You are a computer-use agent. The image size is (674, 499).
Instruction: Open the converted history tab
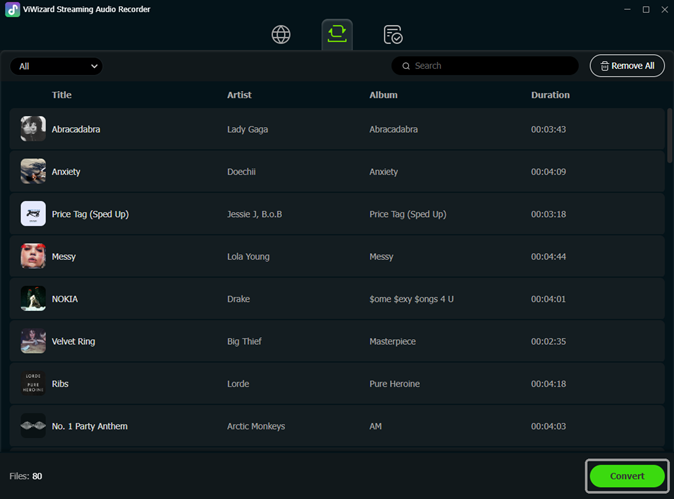[393, 35]
